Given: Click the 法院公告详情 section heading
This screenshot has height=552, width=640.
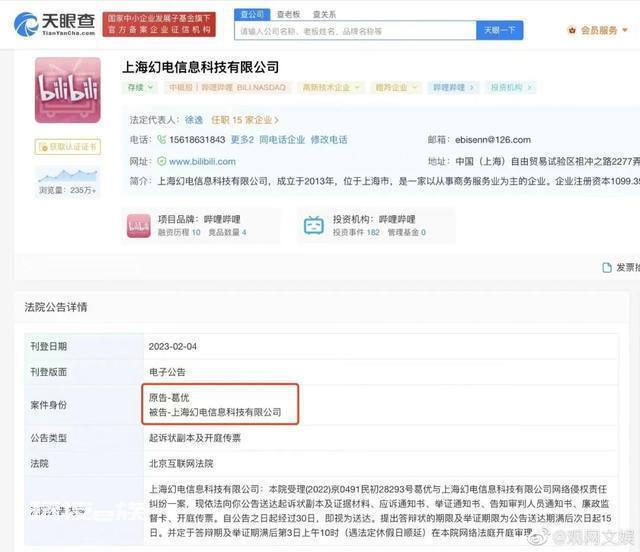Looking at the screenshot, I should coord(56,307).
